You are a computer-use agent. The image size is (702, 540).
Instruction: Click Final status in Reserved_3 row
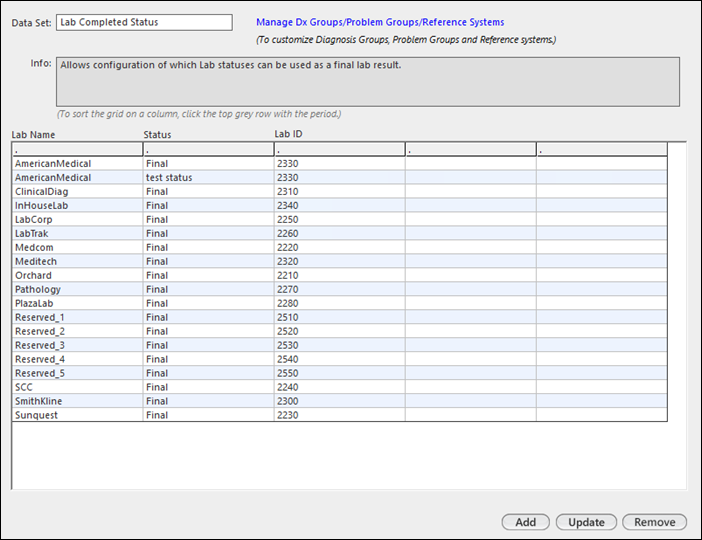[x=208, y=345]
